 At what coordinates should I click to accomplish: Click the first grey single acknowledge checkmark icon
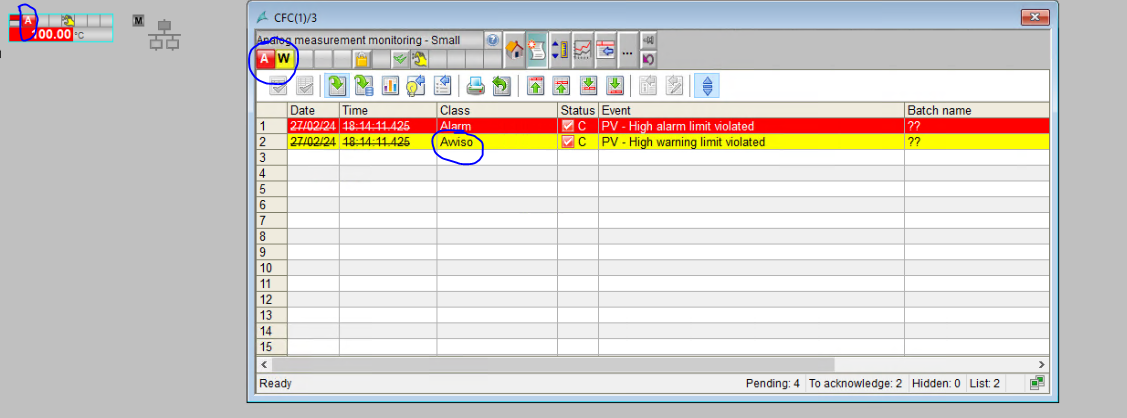pos(279,86)
